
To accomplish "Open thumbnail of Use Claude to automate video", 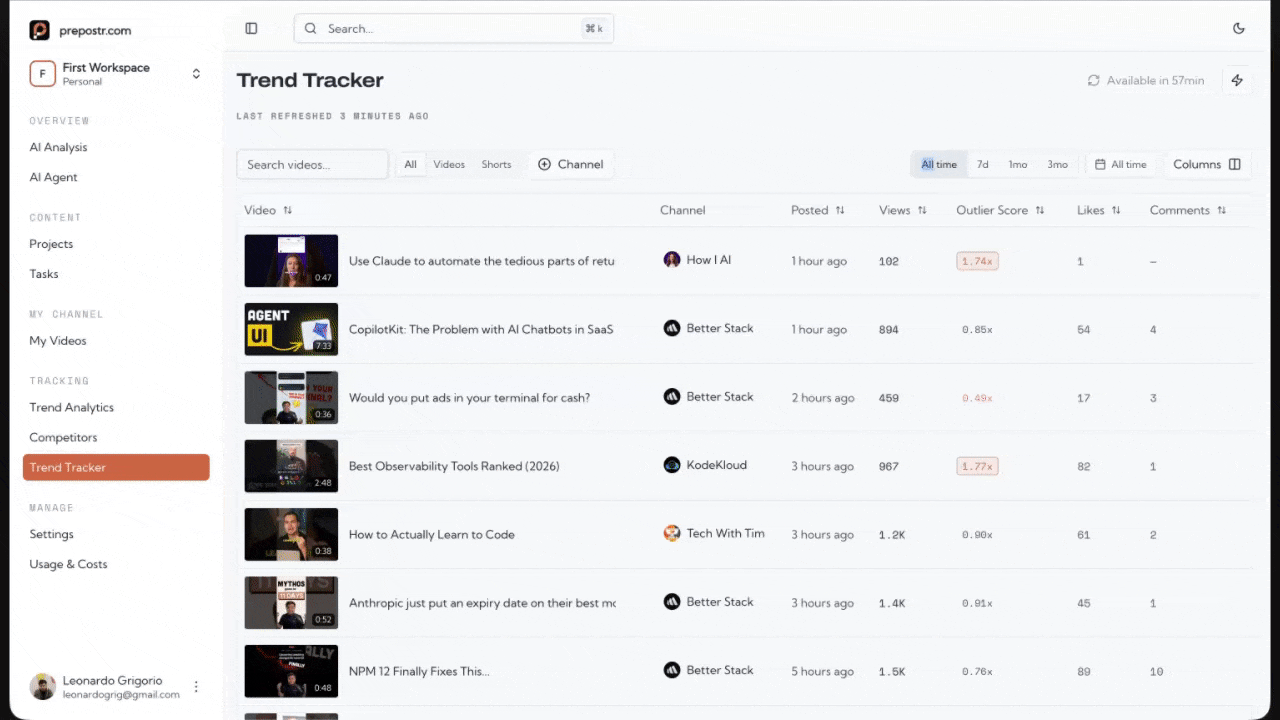I will pyautogui.click(x=291, y=261).
